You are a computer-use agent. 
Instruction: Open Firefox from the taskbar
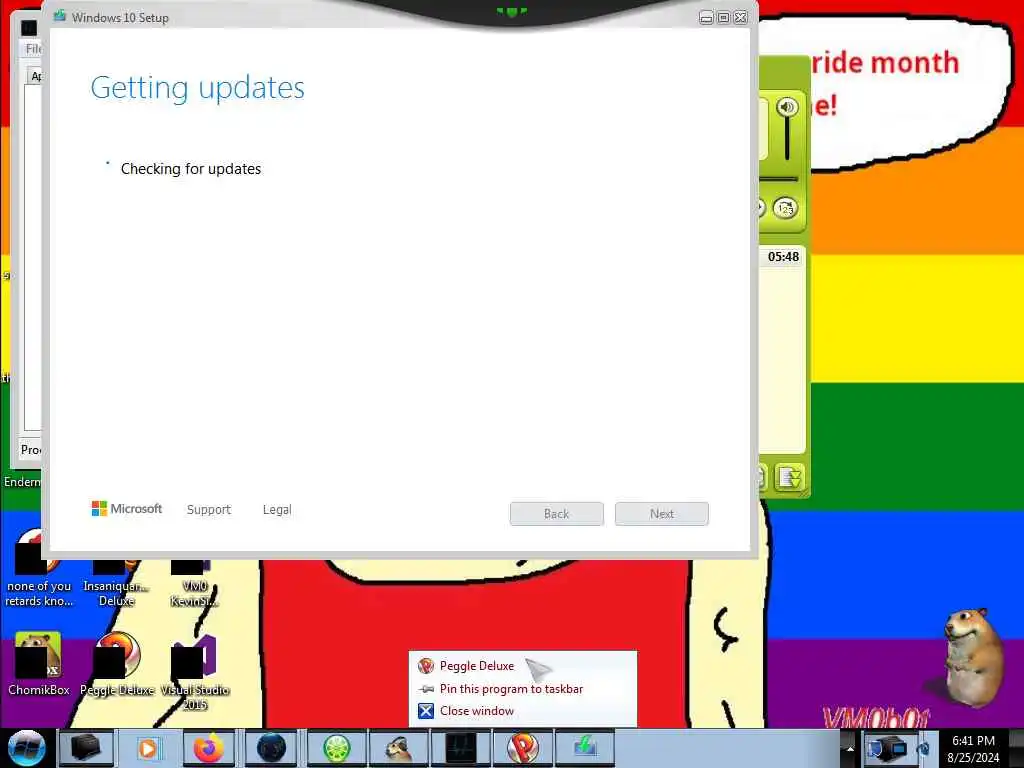tap(209, 748)
